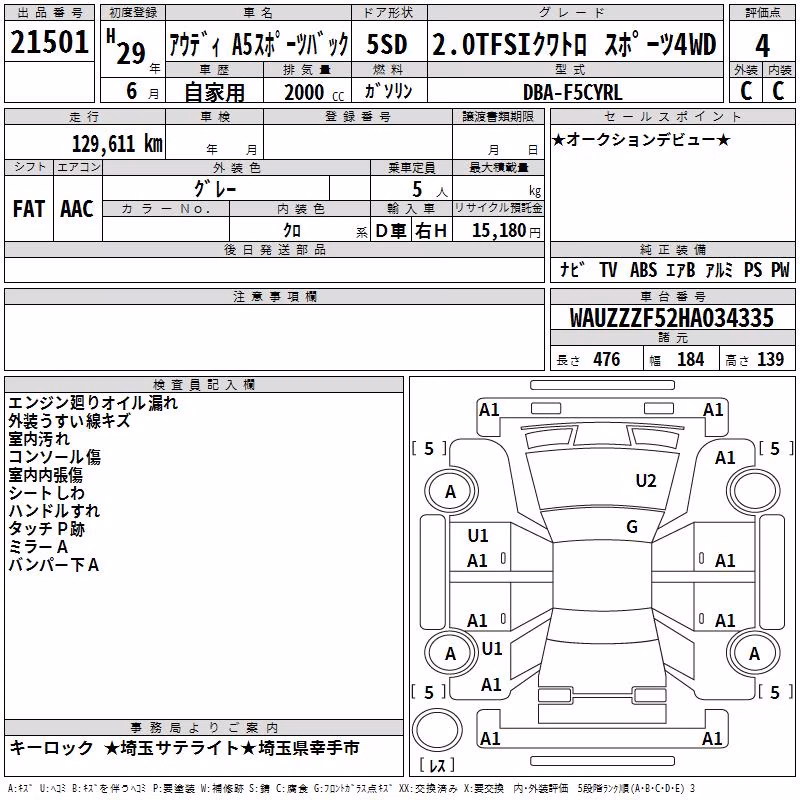Image resolution: width=800 pixels, height=800 pixels.
Task: Select sales point ★オークションデビュー★
Action: click(x=641, y=139)
